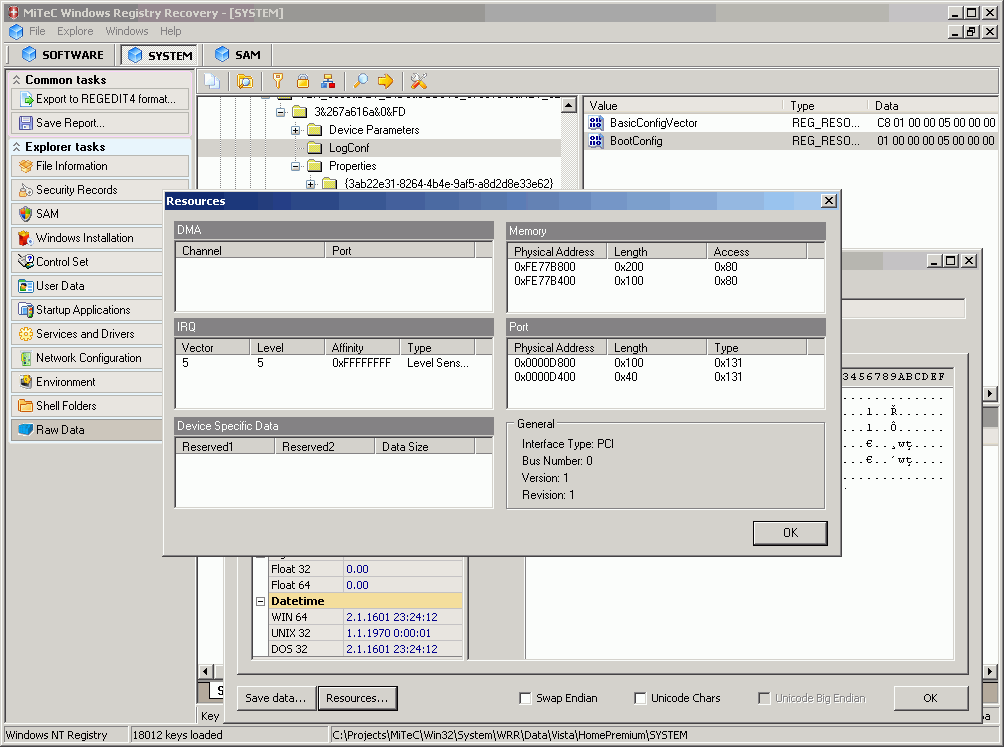Click the key toolbar icon
Image resolution: width=1004 pixels, height=747 pixels.
(277, 81)
